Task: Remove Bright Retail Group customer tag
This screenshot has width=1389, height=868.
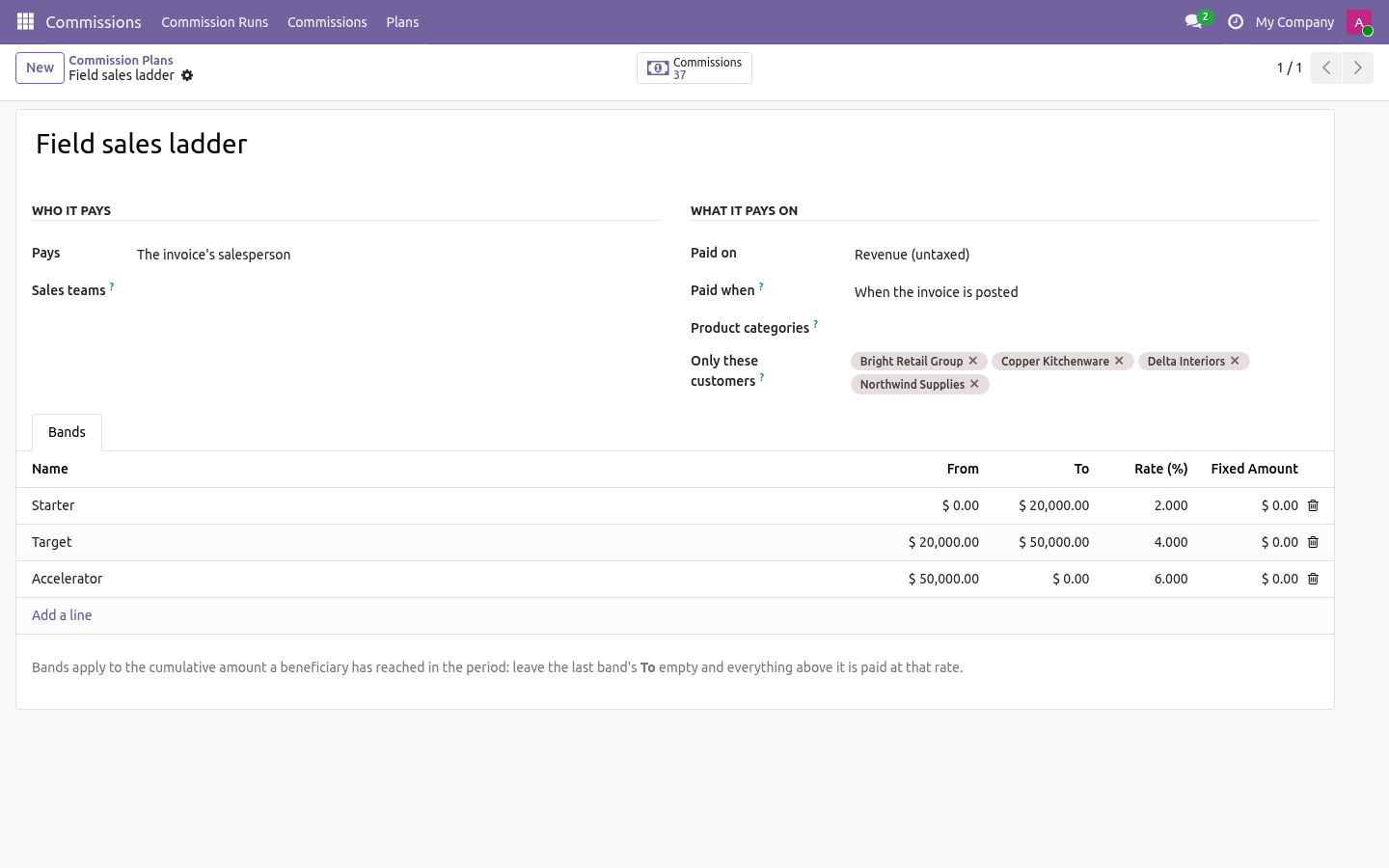Action: click(973, 361)
